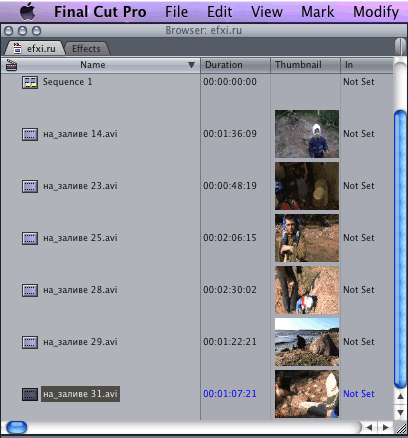Click In value Not Set for на_заливе 23.avi
The width and height of the screenshot is (408, 438).
359,186
